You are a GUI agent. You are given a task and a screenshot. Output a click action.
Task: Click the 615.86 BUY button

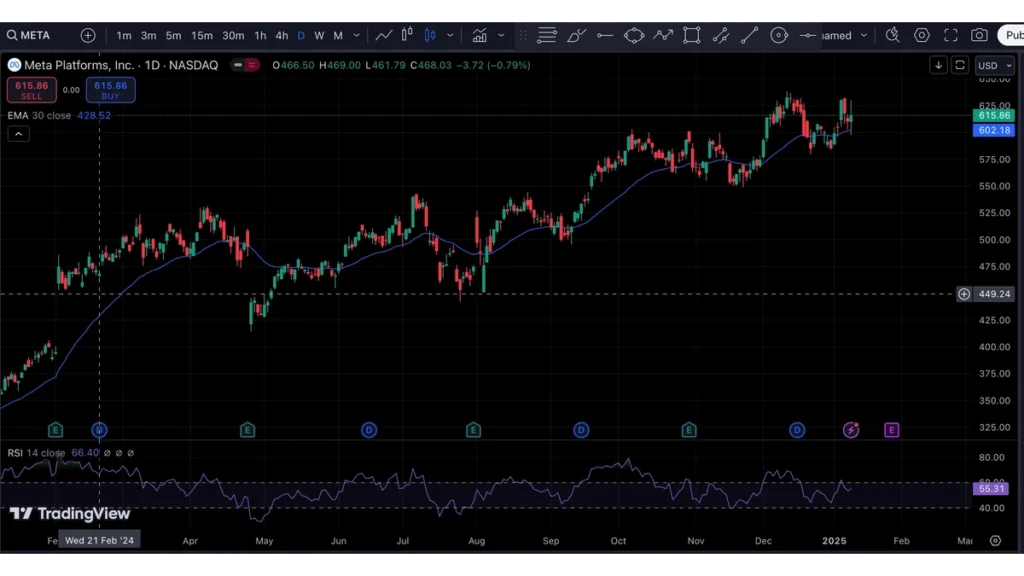[110, 90]
